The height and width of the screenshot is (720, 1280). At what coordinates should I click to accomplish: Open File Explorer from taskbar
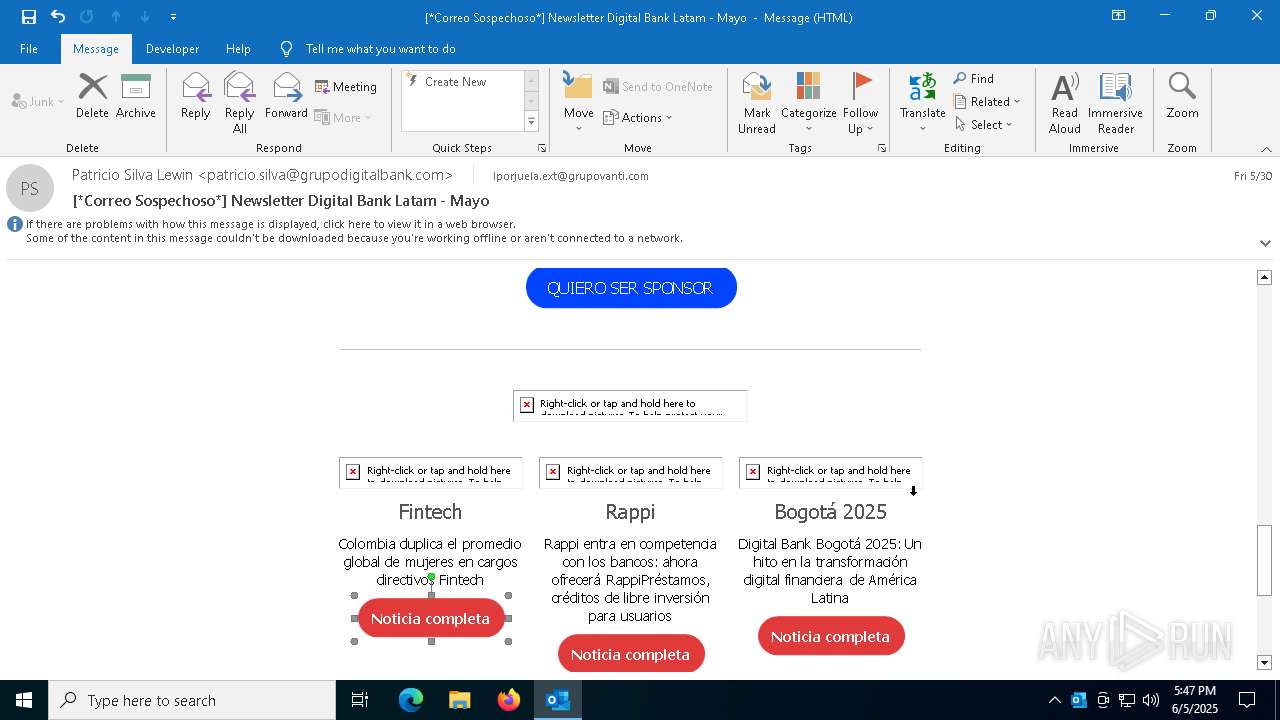pyautogui.click(x=459, y=700)
